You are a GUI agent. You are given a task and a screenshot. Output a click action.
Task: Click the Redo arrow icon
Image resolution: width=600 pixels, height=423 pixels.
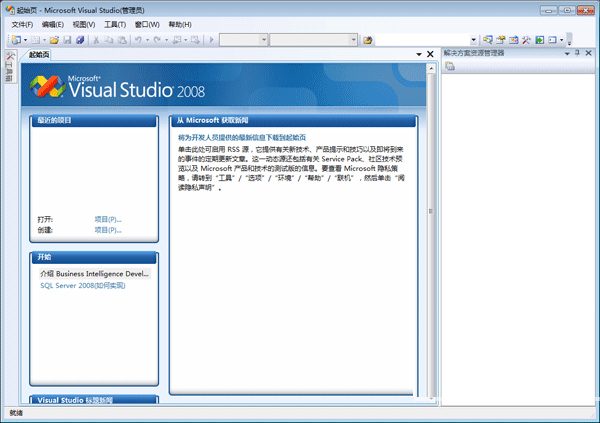pyautogui.click(x=157, y=39)
